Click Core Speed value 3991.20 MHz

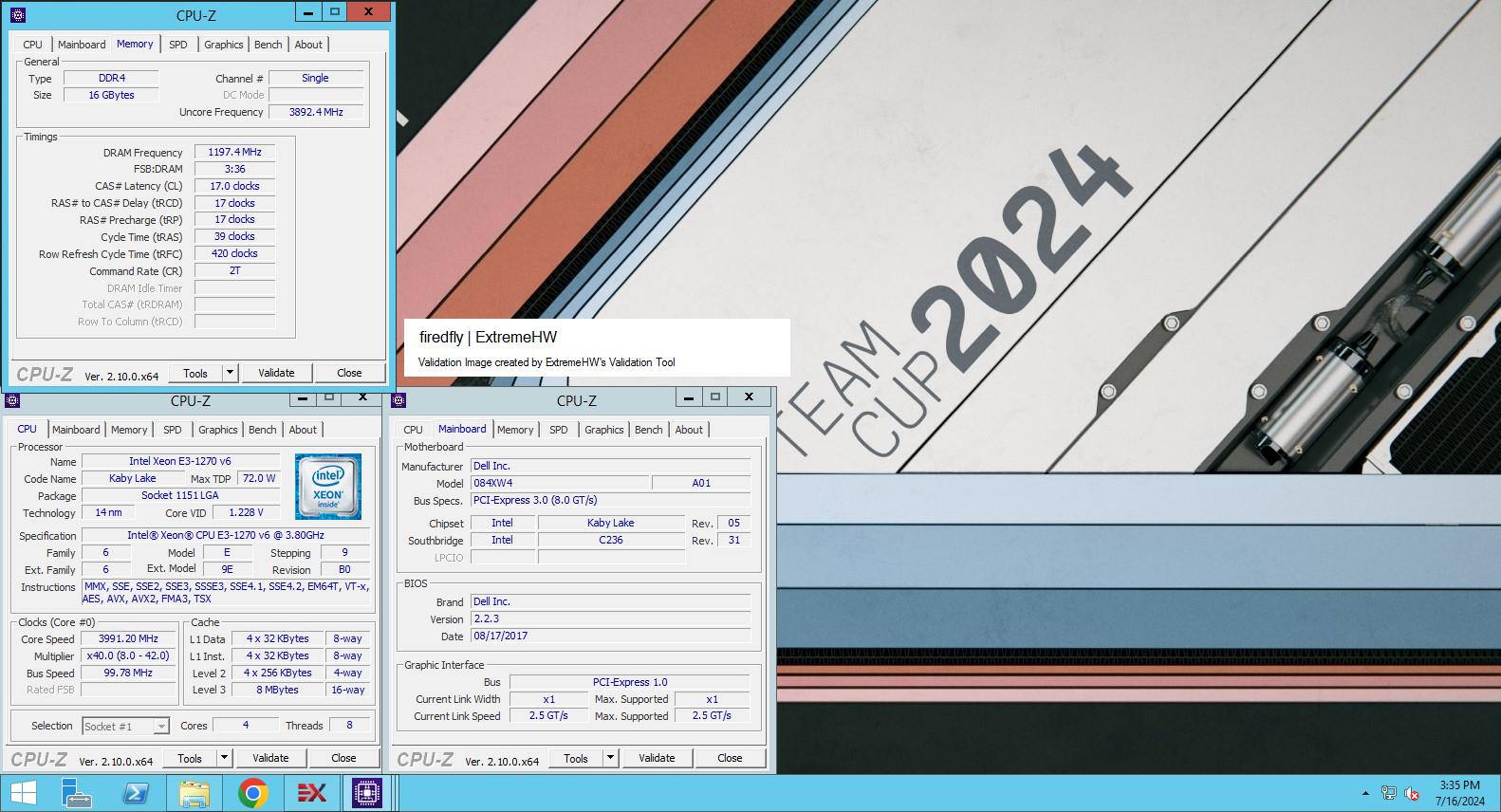pyautogui.click(x=128, y=638)
